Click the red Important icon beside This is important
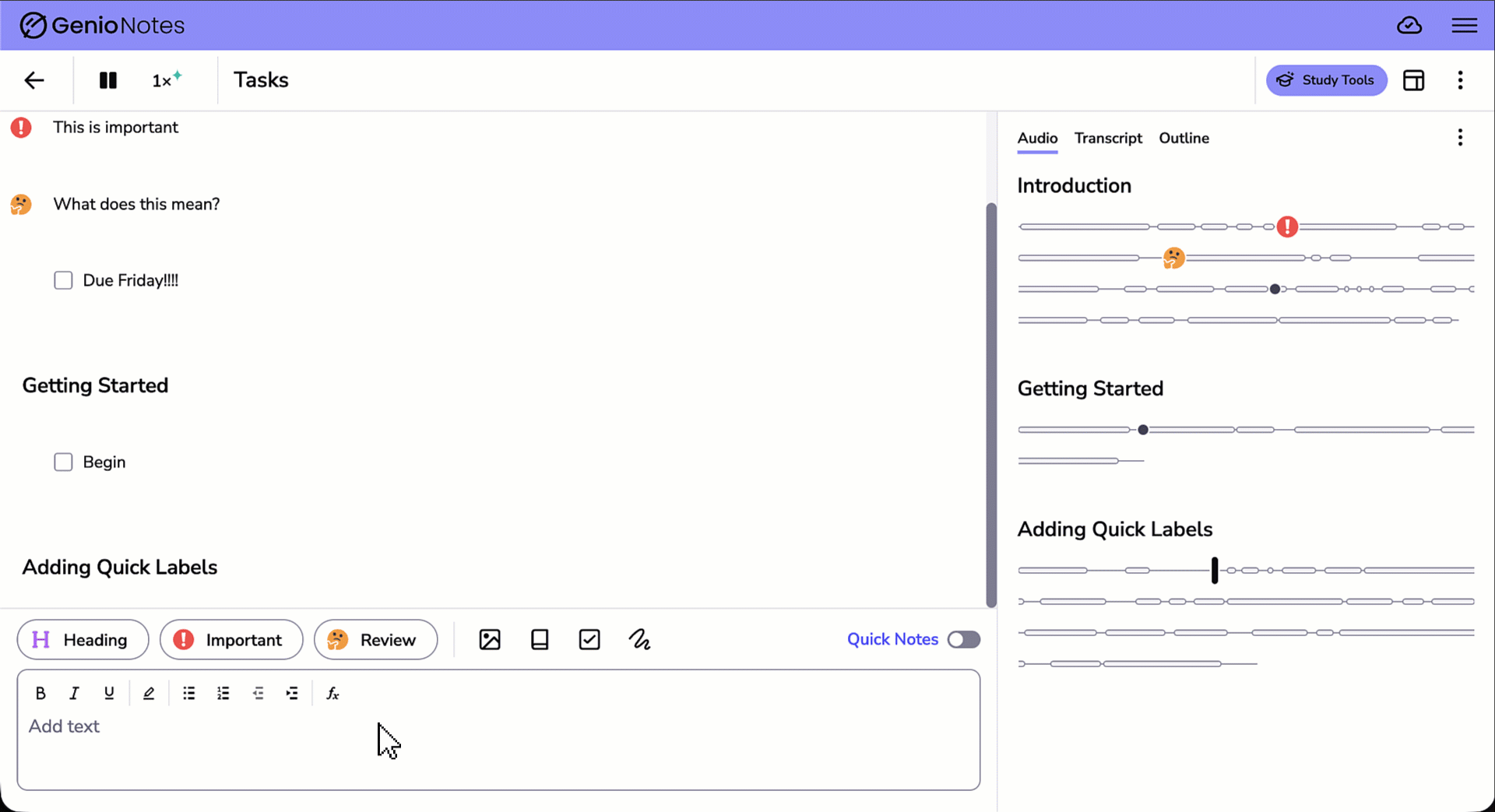1495x812 pixels. tap(21, 128)
